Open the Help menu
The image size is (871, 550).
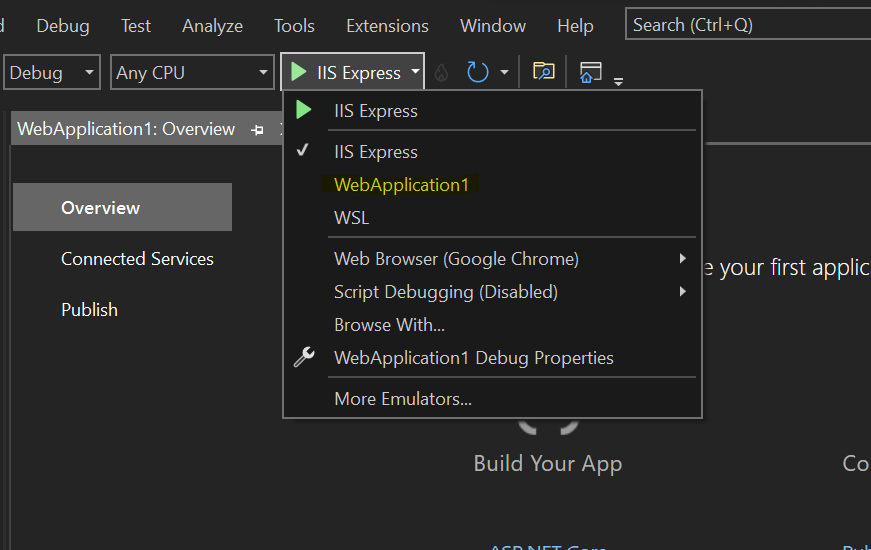click(575, 26)
